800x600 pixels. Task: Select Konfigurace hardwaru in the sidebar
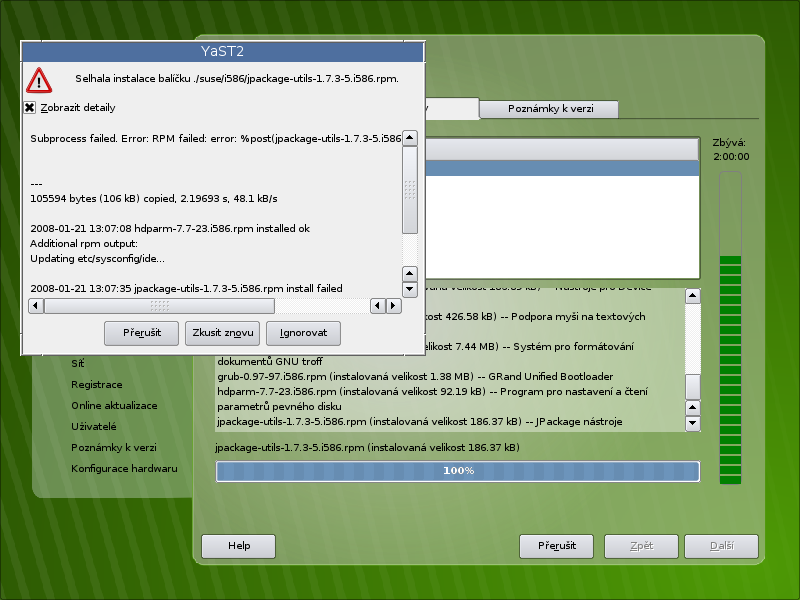[x=124, y=468]
